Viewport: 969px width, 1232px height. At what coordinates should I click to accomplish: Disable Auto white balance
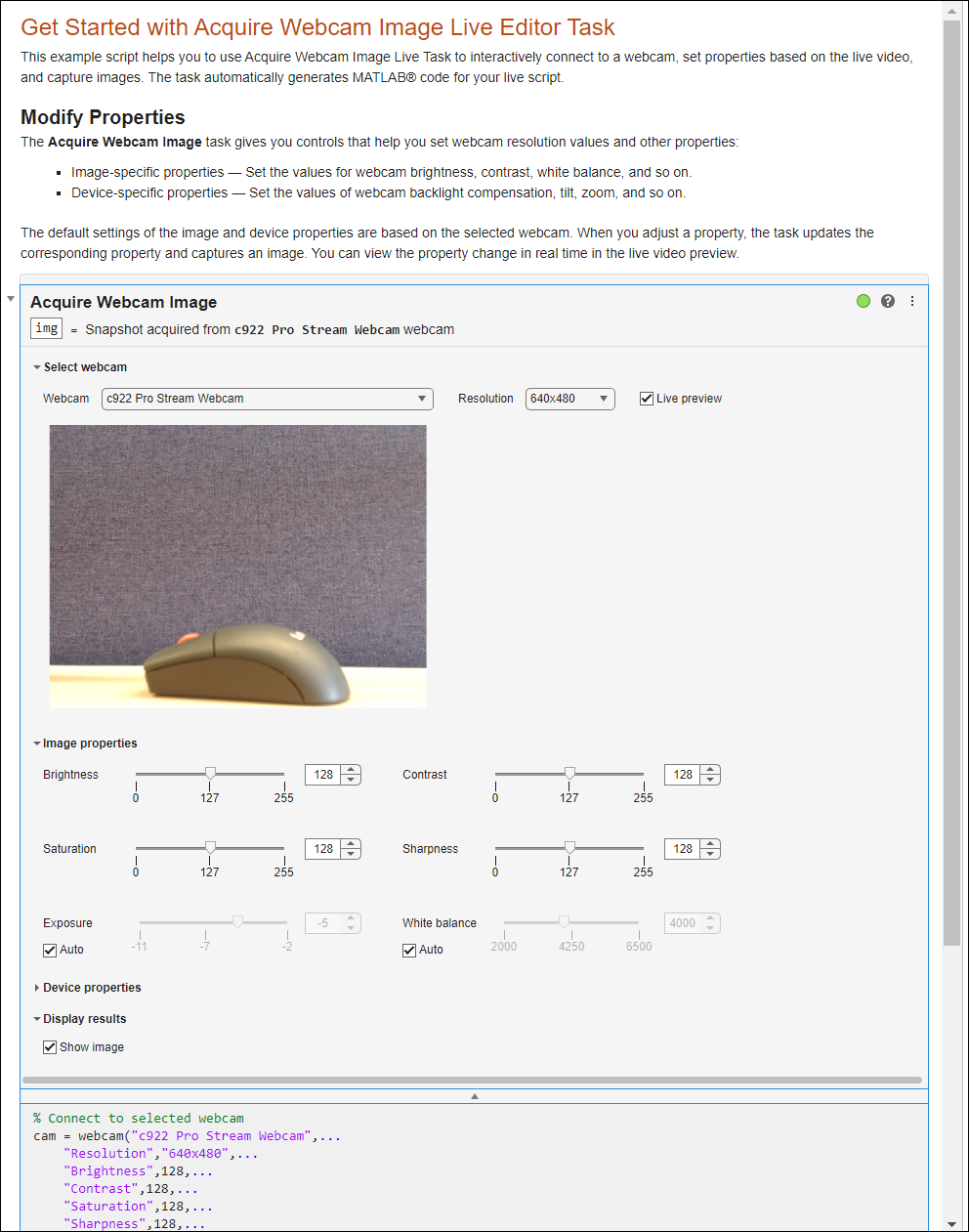tap(409, 950)
